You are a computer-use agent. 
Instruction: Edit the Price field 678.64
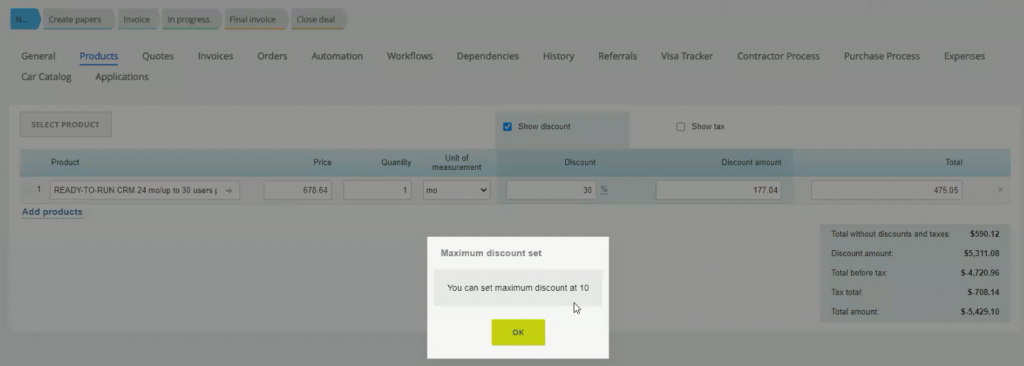[x=298, y=190]
